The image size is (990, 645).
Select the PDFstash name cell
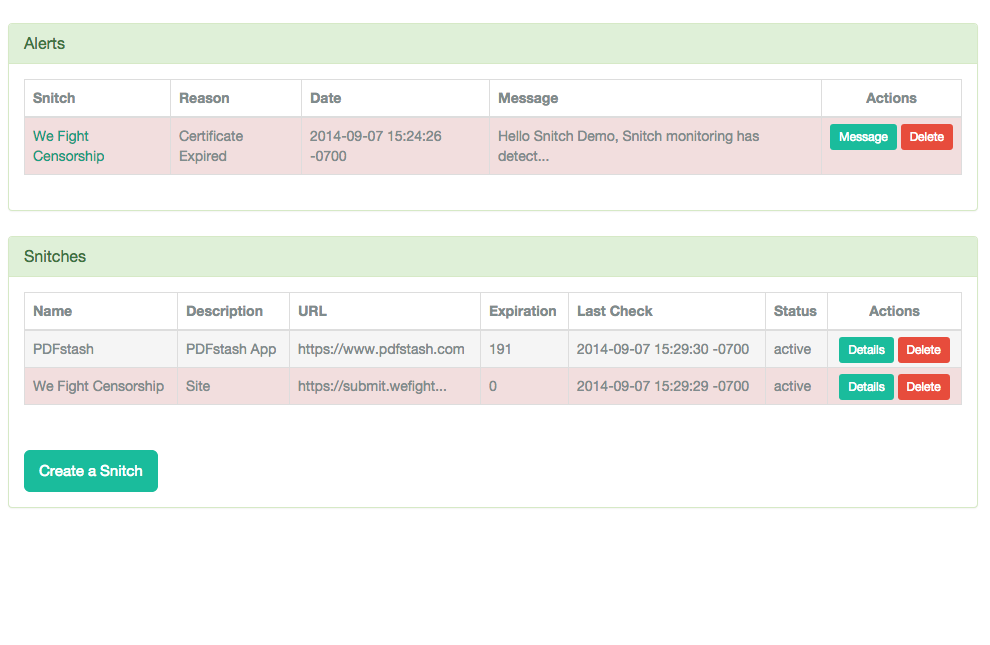[63, 349]
